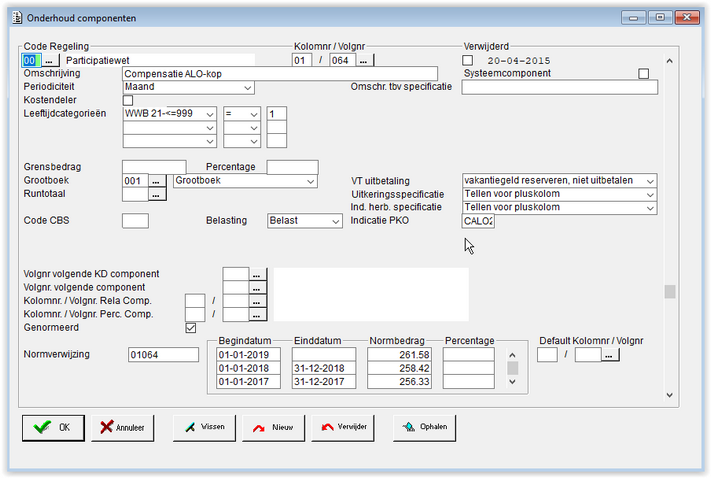Click the Code CBS input field
This screenshot has height=478, width=711.
point(136,221)
